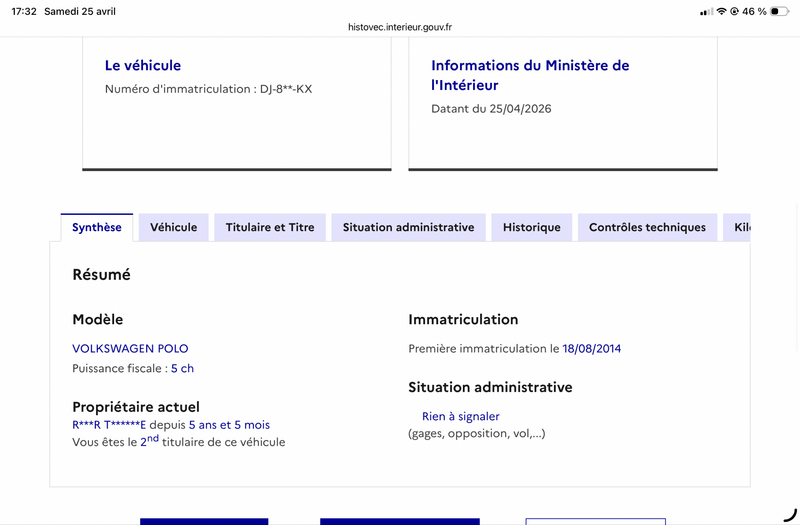Open the Titulaire et Titre tab

(270, 227)
